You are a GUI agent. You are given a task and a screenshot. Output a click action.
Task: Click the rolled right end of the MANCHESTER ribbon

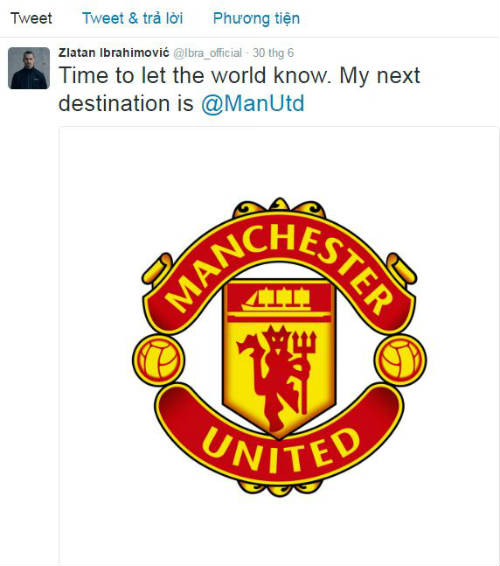tap(402, 268)
